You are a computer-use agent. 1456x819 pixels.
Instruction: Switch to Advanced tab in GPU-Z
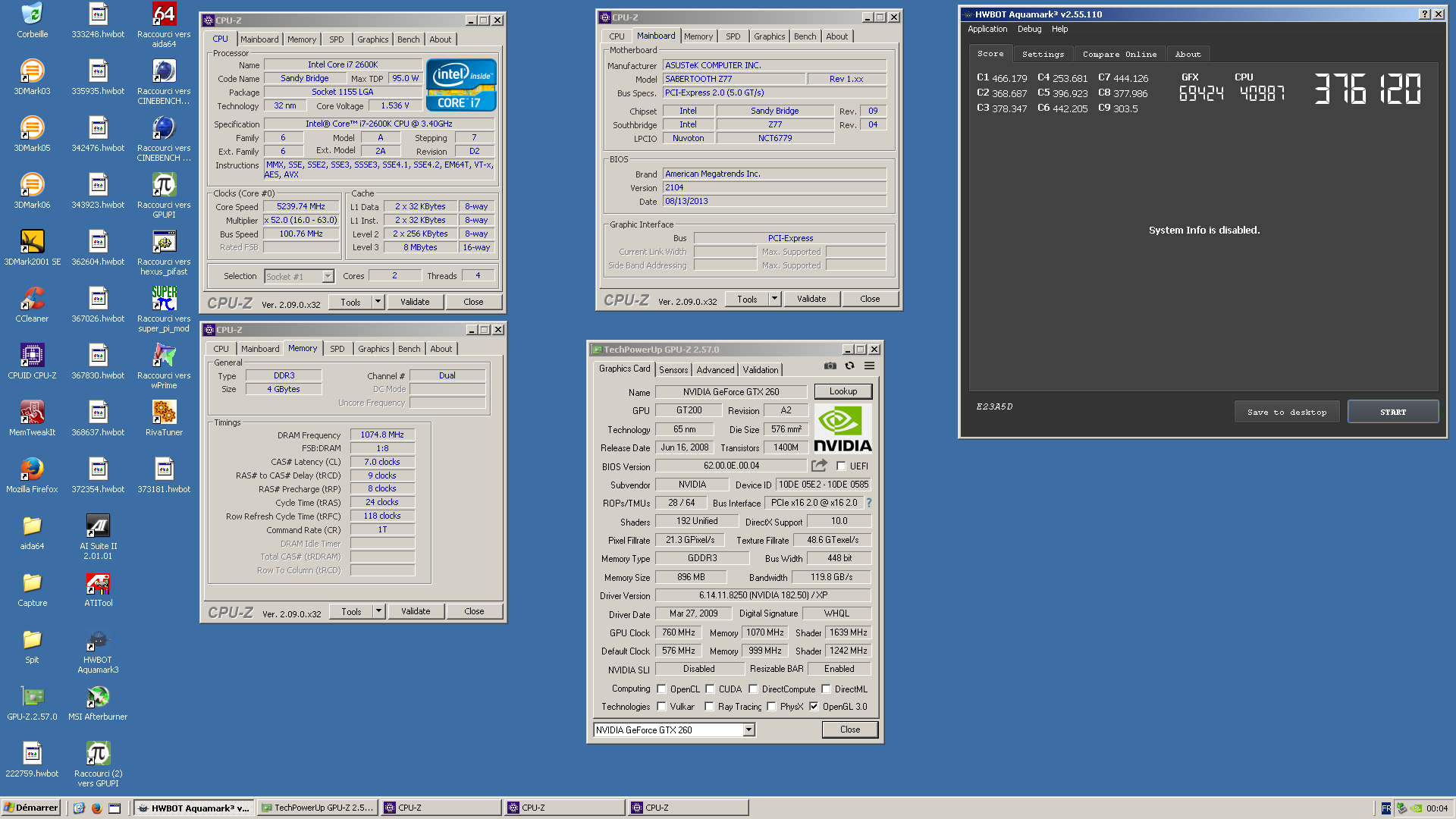pyautogui.click(x=715, y=370)
